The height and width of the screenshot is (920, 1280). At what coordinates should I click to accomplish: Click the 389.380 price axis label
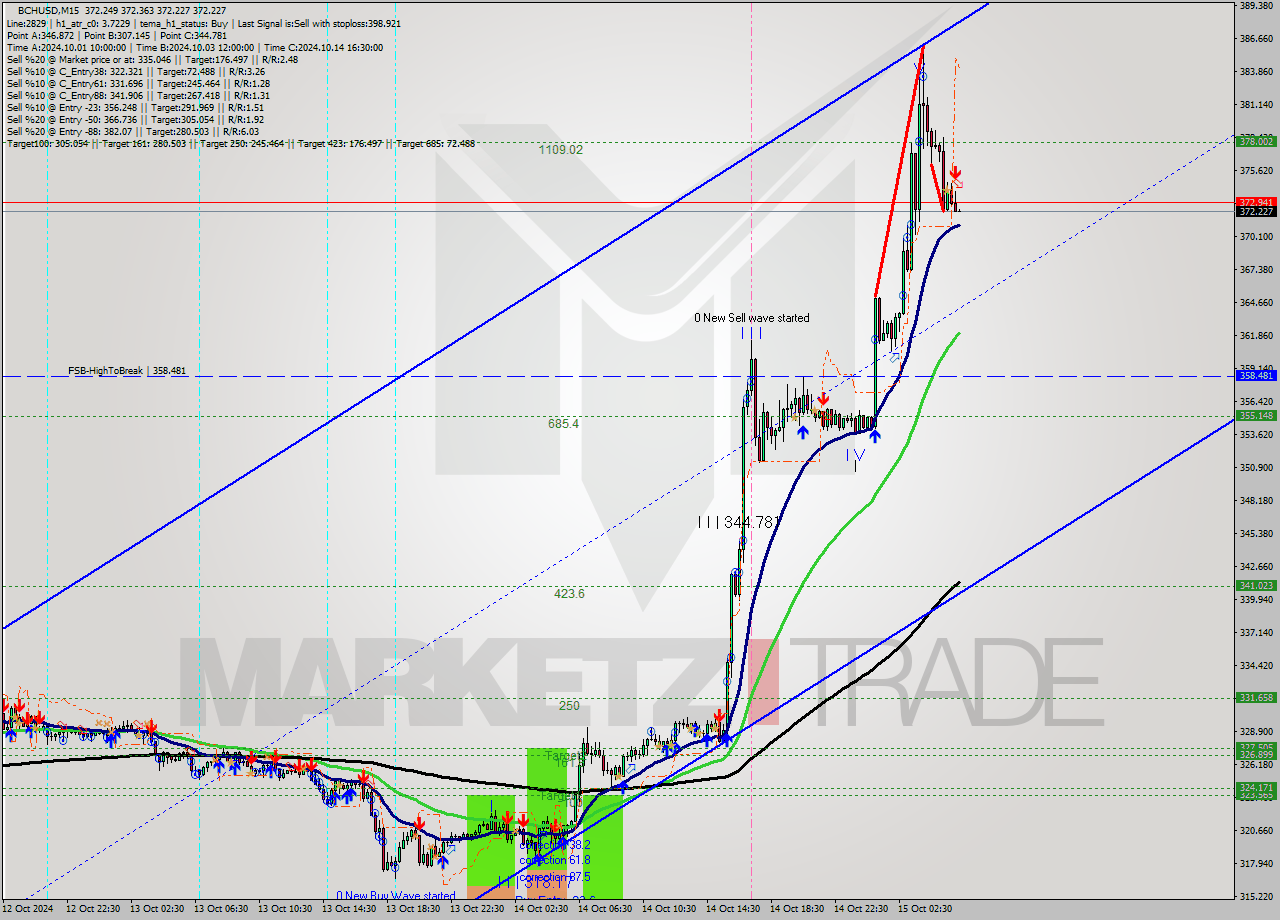[x=1256, y=5]
